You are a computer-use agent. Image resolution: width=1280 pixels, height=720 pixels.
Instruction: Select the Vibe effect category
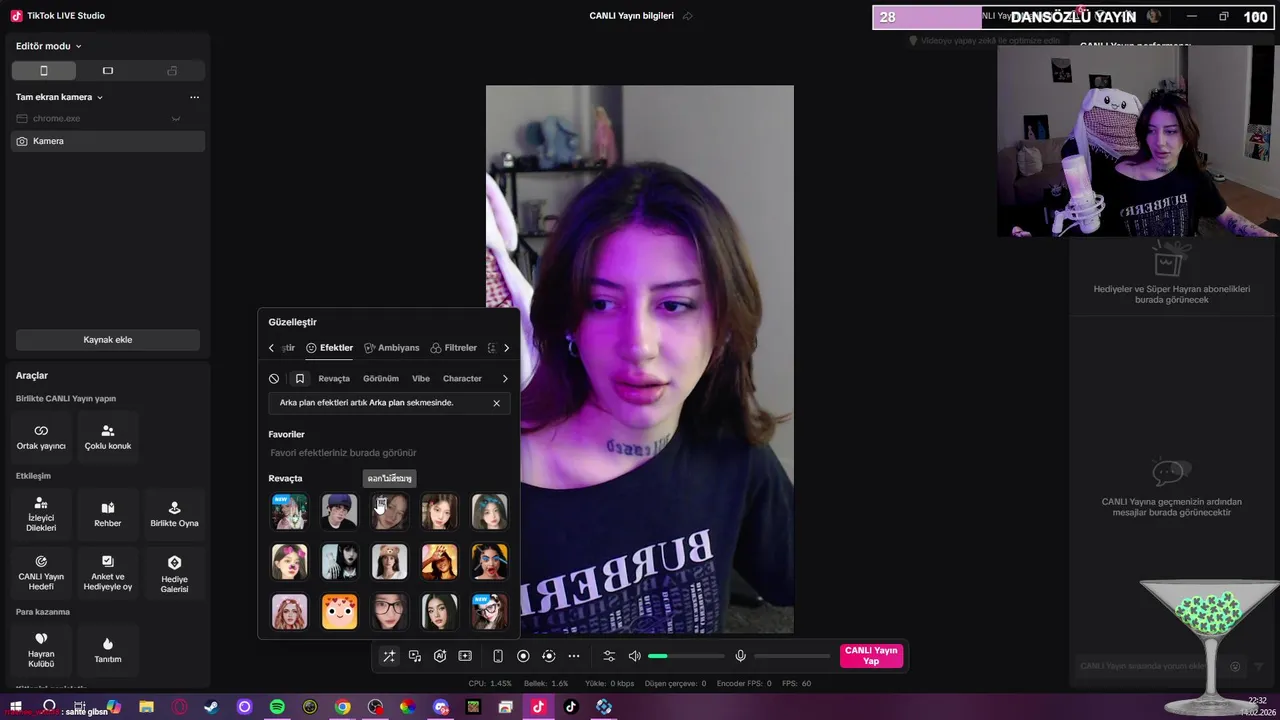click(421, 379)
